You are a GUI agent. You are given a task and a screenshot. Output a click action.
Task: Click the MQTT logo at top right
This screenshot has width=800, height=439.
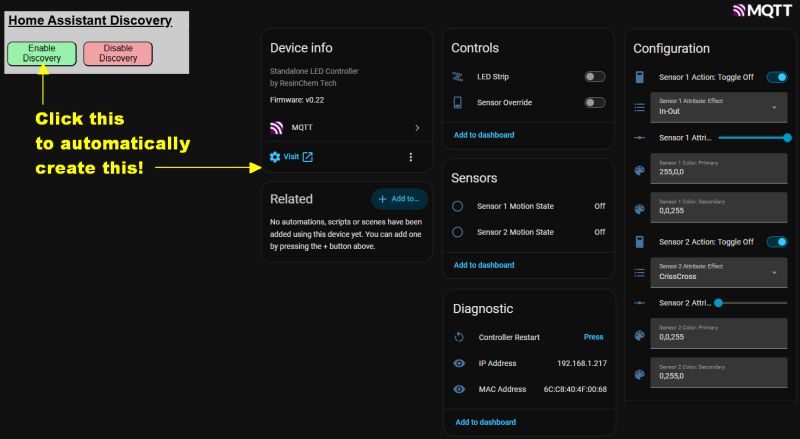coord(762,10)
